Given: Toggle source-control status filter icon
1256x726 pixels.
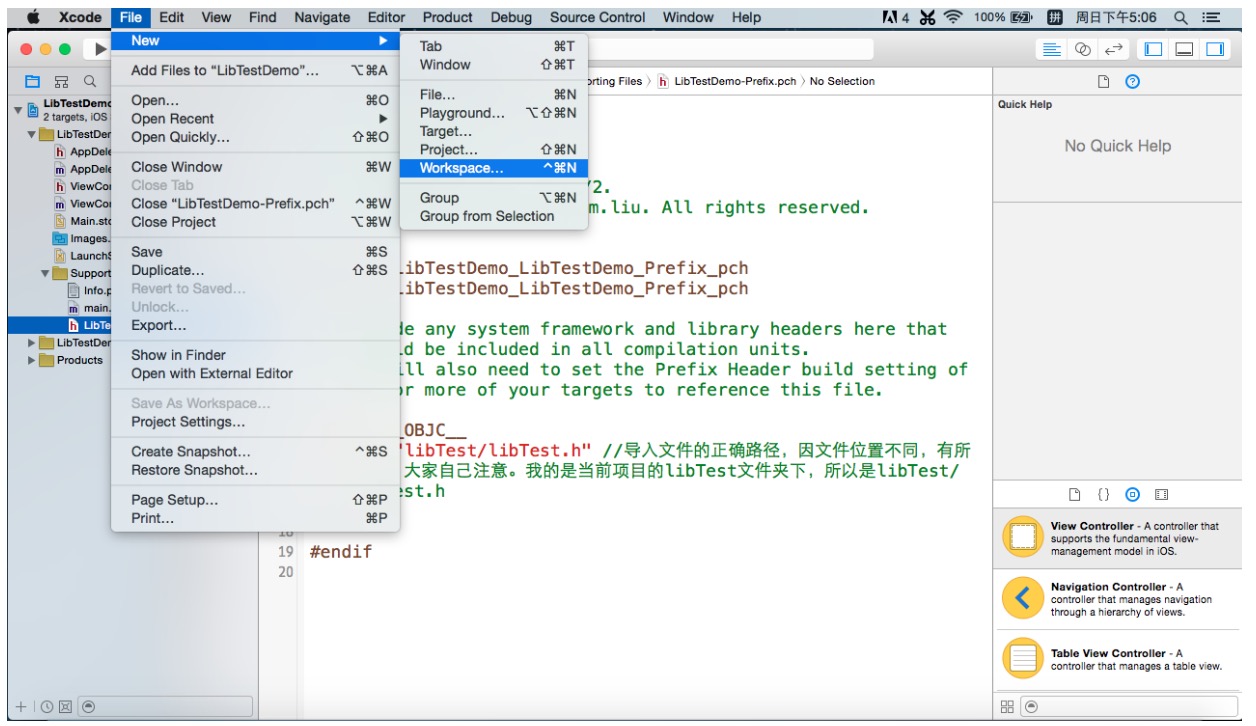Looking at the screenshot, I should 65,707.
